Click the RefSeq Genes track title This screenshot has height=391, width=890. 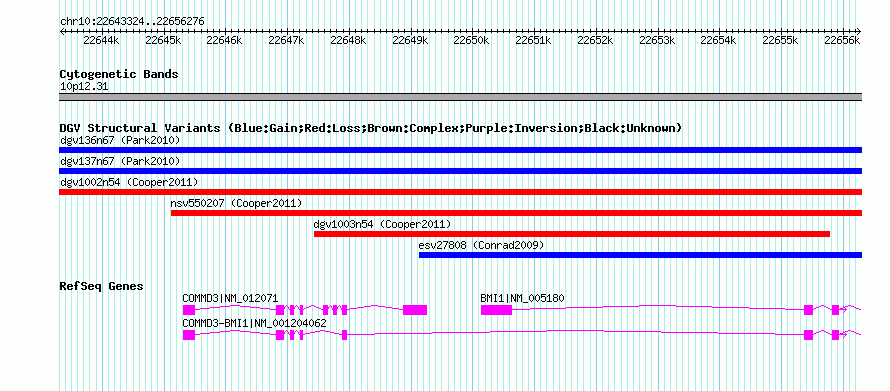click(102, 286)
